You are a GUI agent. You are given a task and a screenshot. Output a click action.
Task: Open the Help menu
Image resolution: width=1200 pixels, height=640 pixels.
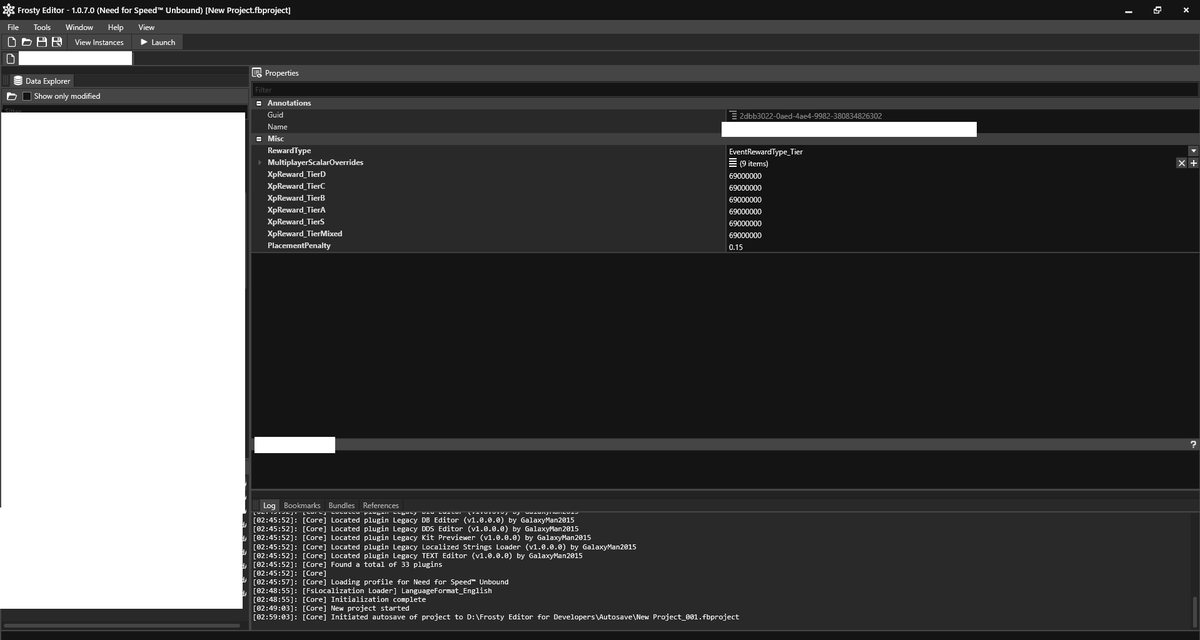point(116,27)
